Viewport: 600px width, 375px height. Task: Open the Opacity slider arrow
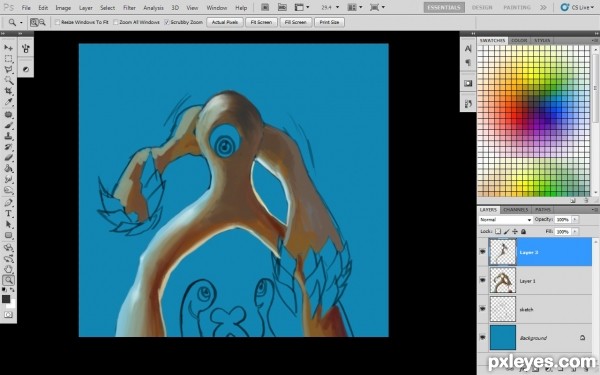coord(575,220)
